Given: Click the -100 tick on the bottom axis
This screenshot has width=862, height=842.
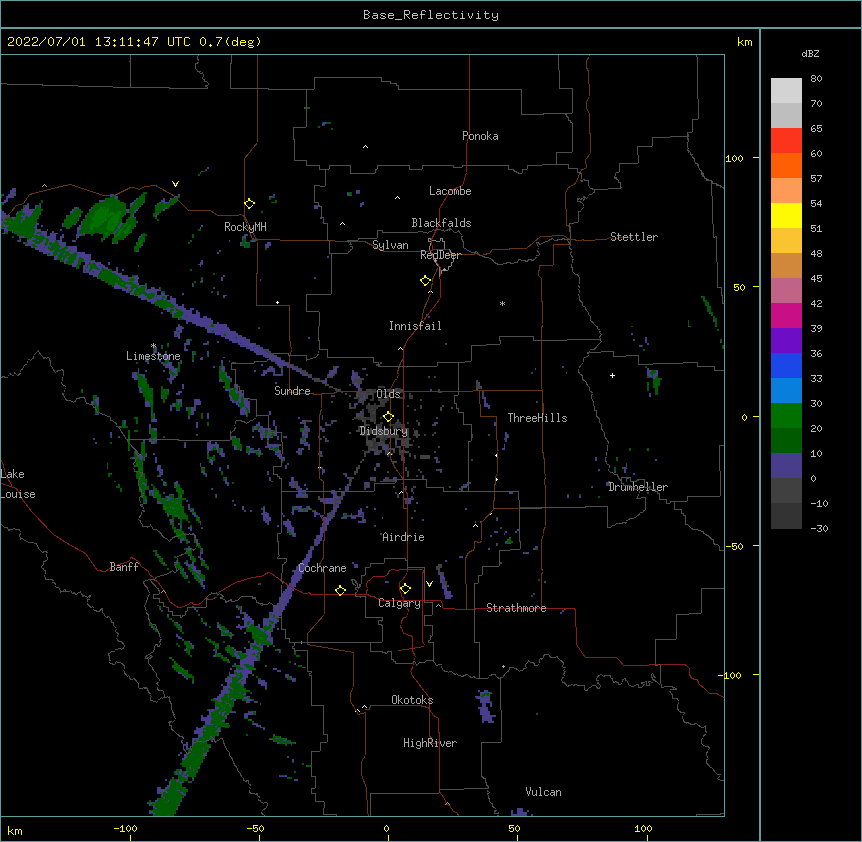Looking at the screenshot, I should [x=125, y=828].
